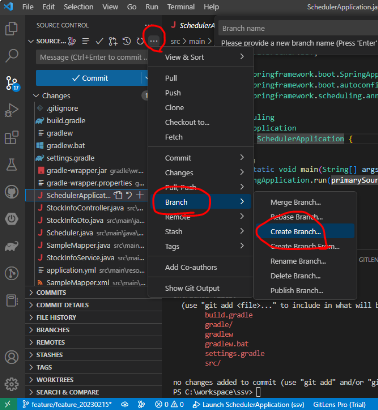
Task: Stage SchedulerApplication with the plus icon
Action: [140, 195]
